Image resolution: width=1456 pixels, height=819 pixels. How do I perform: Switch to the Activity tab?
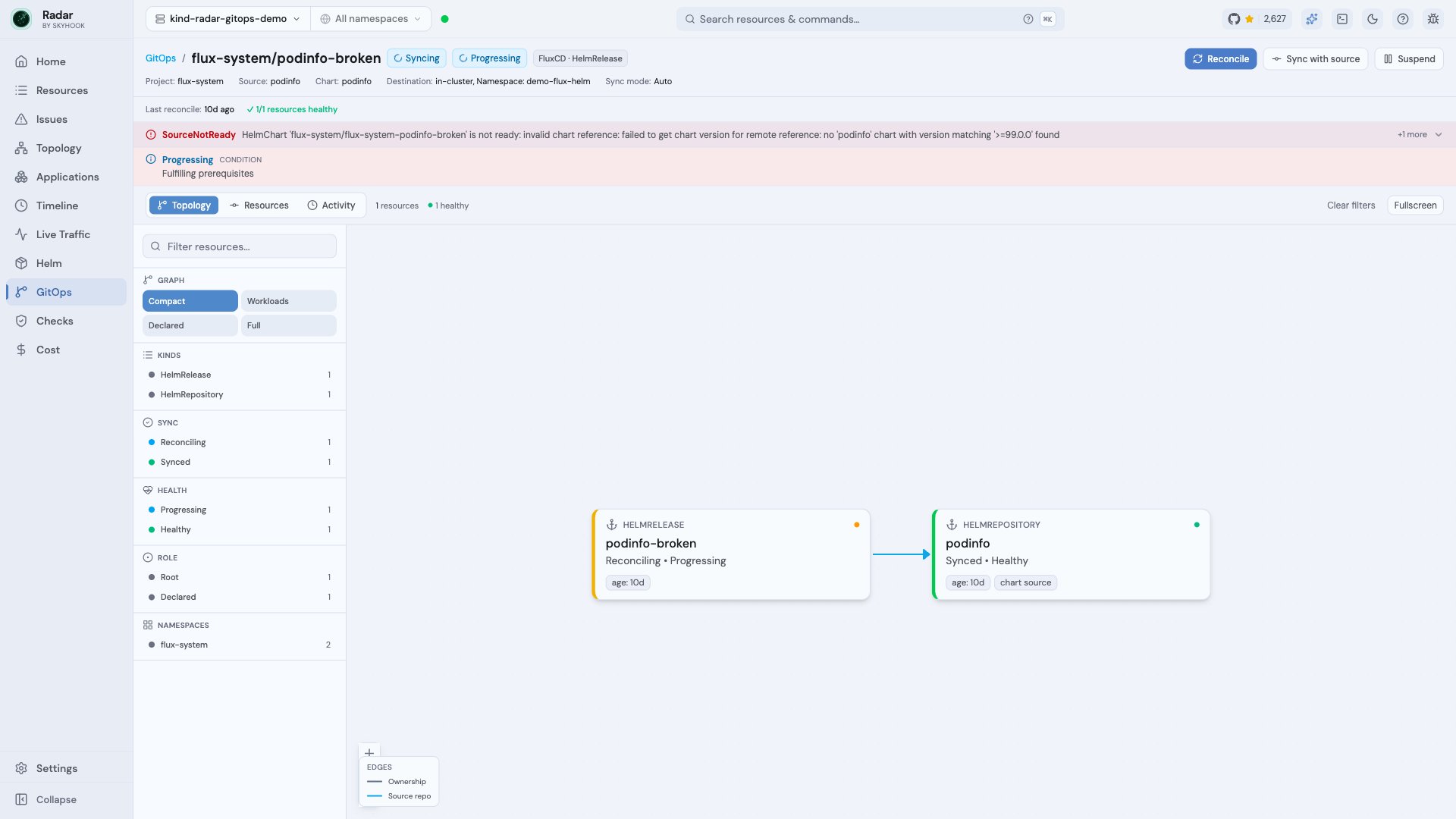331,206
